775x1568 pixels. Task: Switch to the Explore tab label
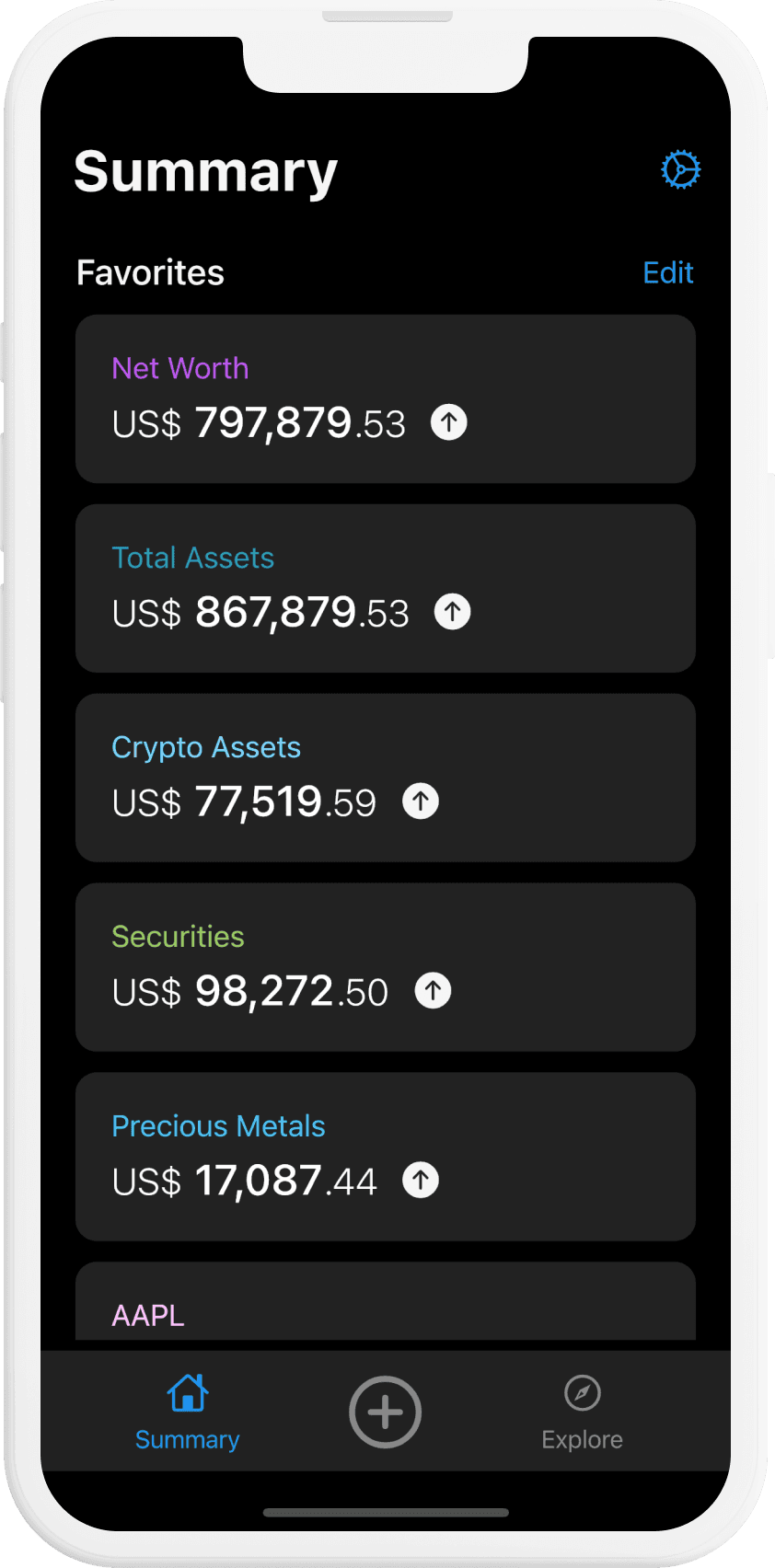(x=582, y=1440)
